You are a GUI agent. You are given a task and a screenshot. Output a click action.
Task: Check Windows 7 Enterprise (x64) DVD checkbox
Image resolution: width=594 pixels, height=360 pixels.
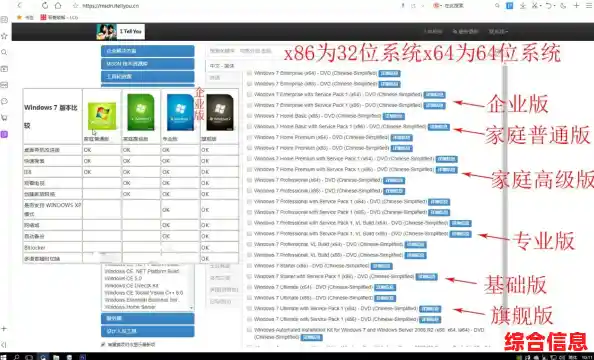[x=249, y=73]
